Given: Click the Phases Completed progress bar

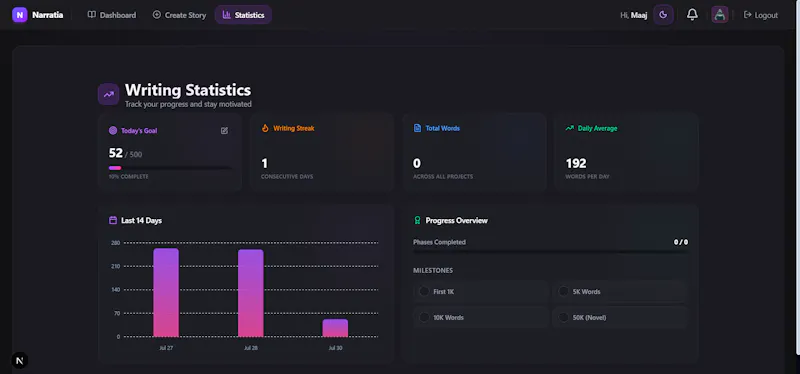Looking at the screenshot, I should tap(551, 252).
